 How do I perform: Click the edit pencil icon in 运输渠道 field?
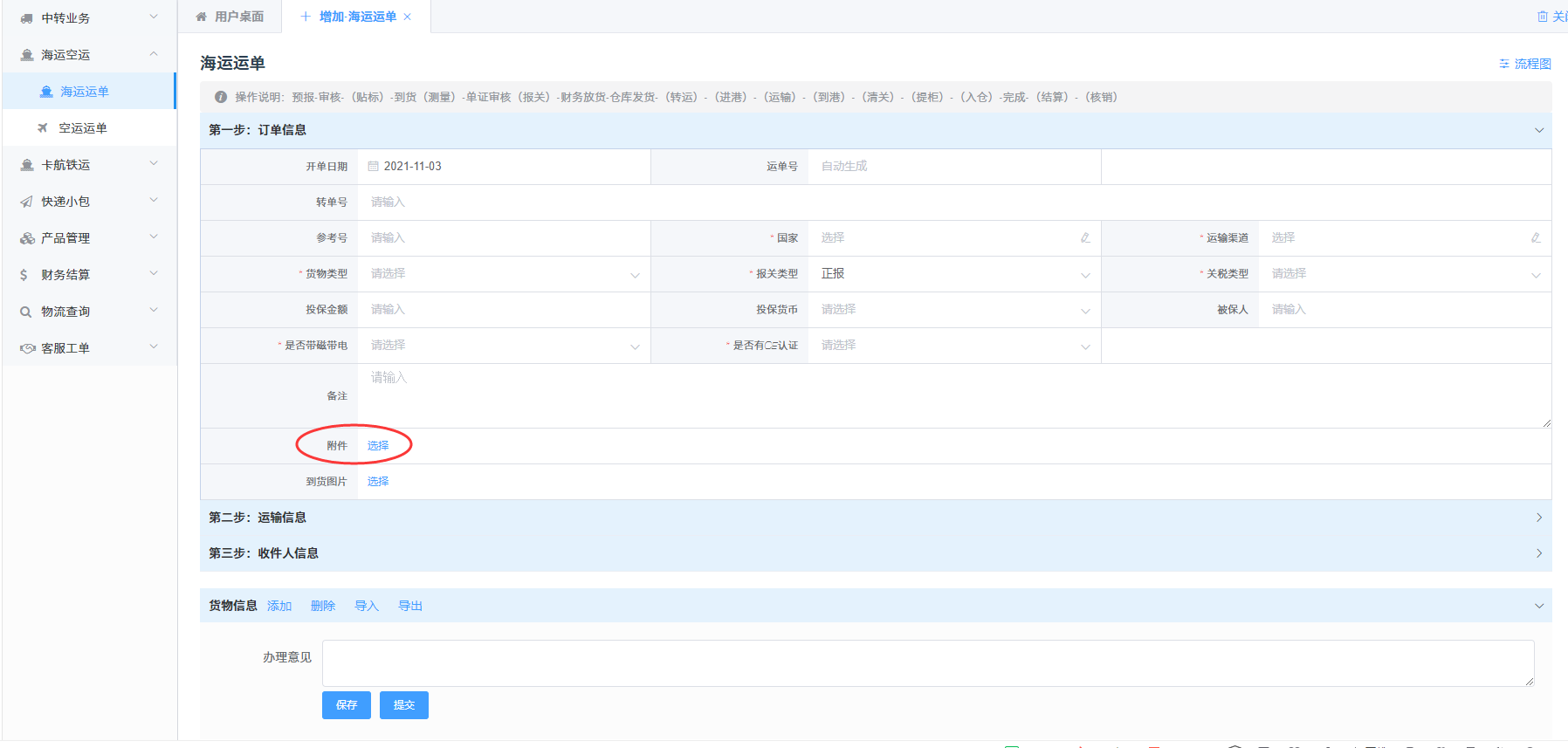1536,237
